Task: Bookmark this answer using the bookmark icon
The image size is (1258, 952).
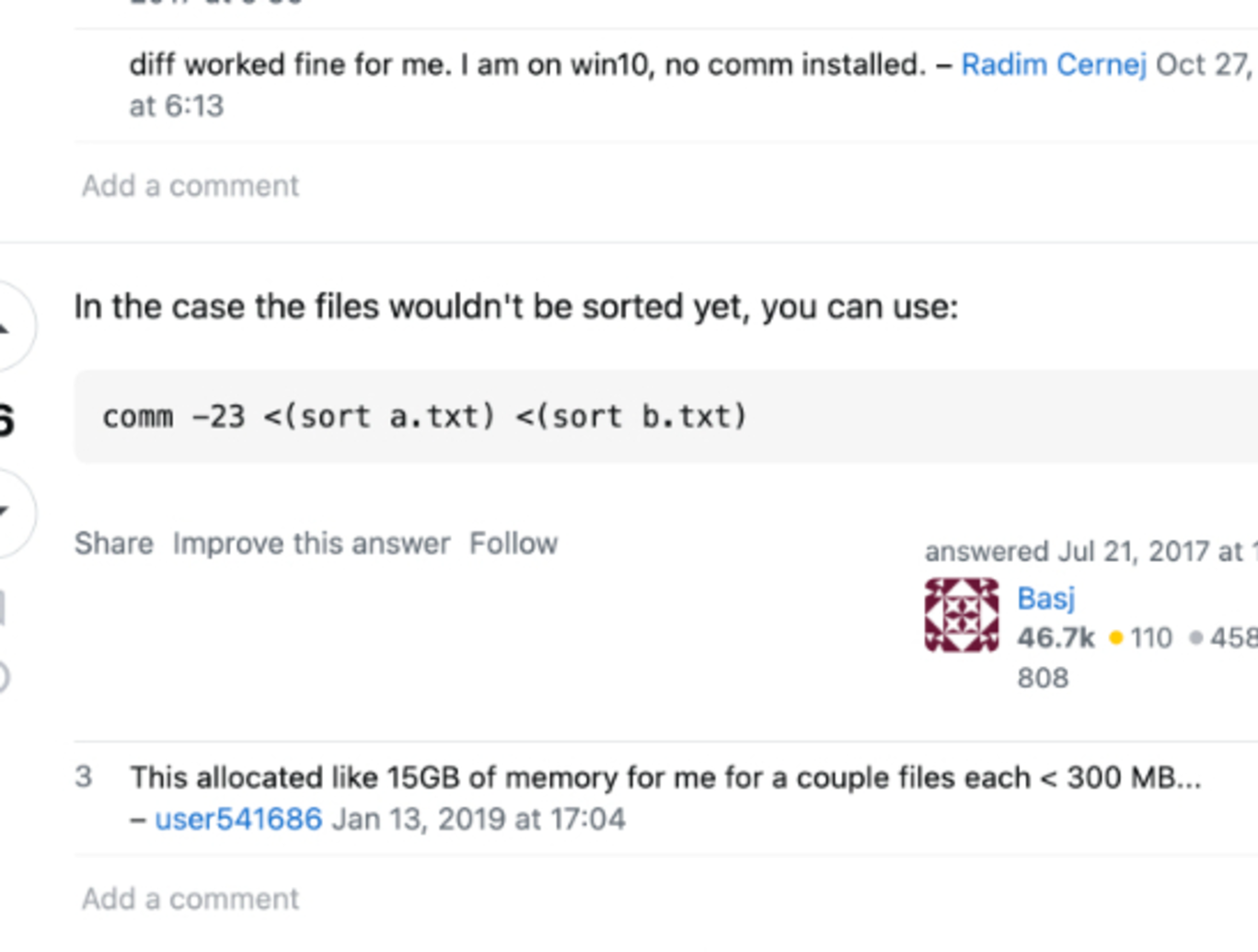Action: tap(3, 608)
